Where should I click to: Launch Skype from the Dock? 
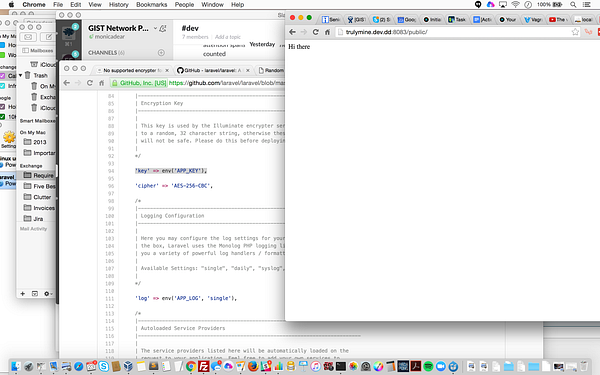coord(104,367)
